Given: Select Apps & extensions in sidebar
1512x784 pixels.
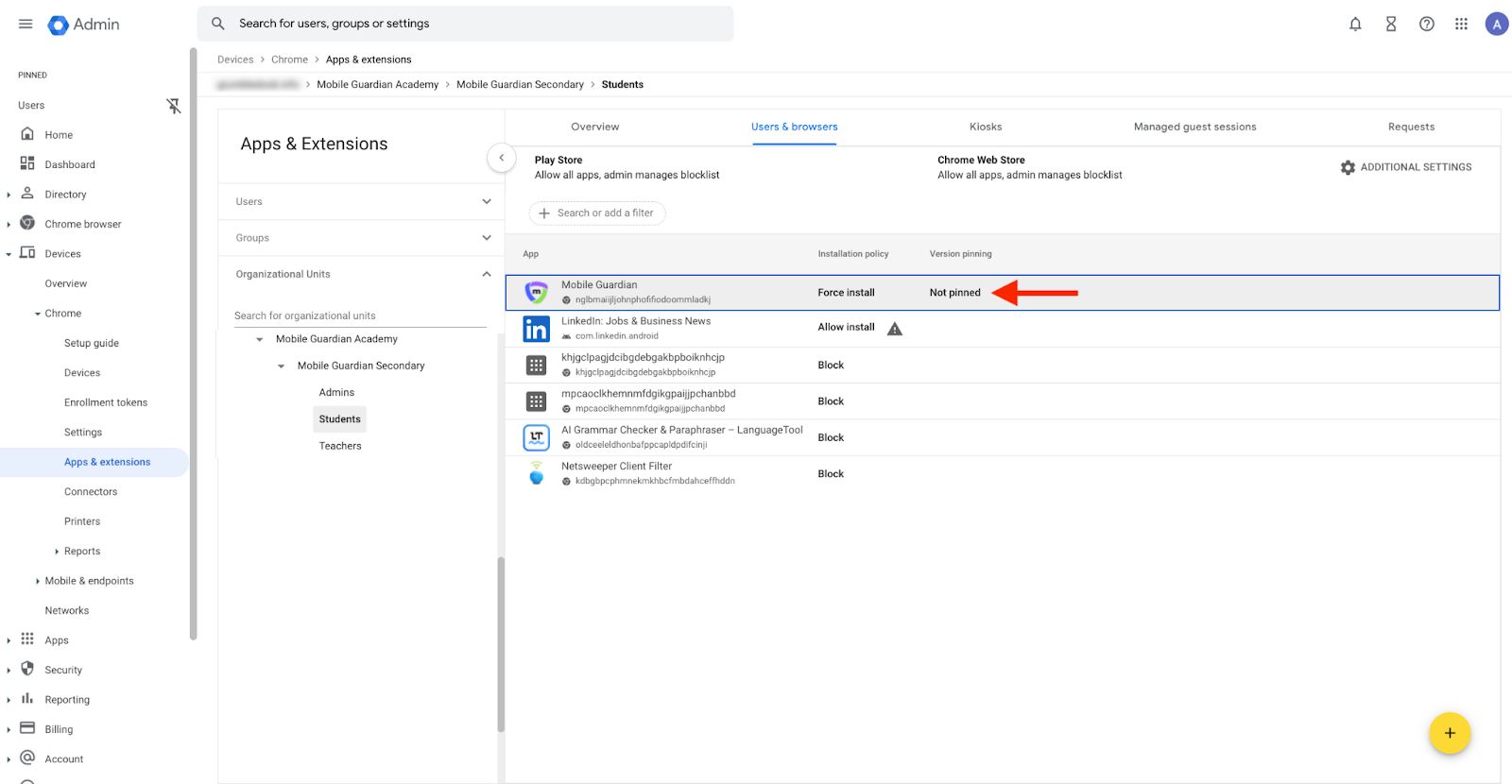Looking at the screenshot, I should 94,462.
